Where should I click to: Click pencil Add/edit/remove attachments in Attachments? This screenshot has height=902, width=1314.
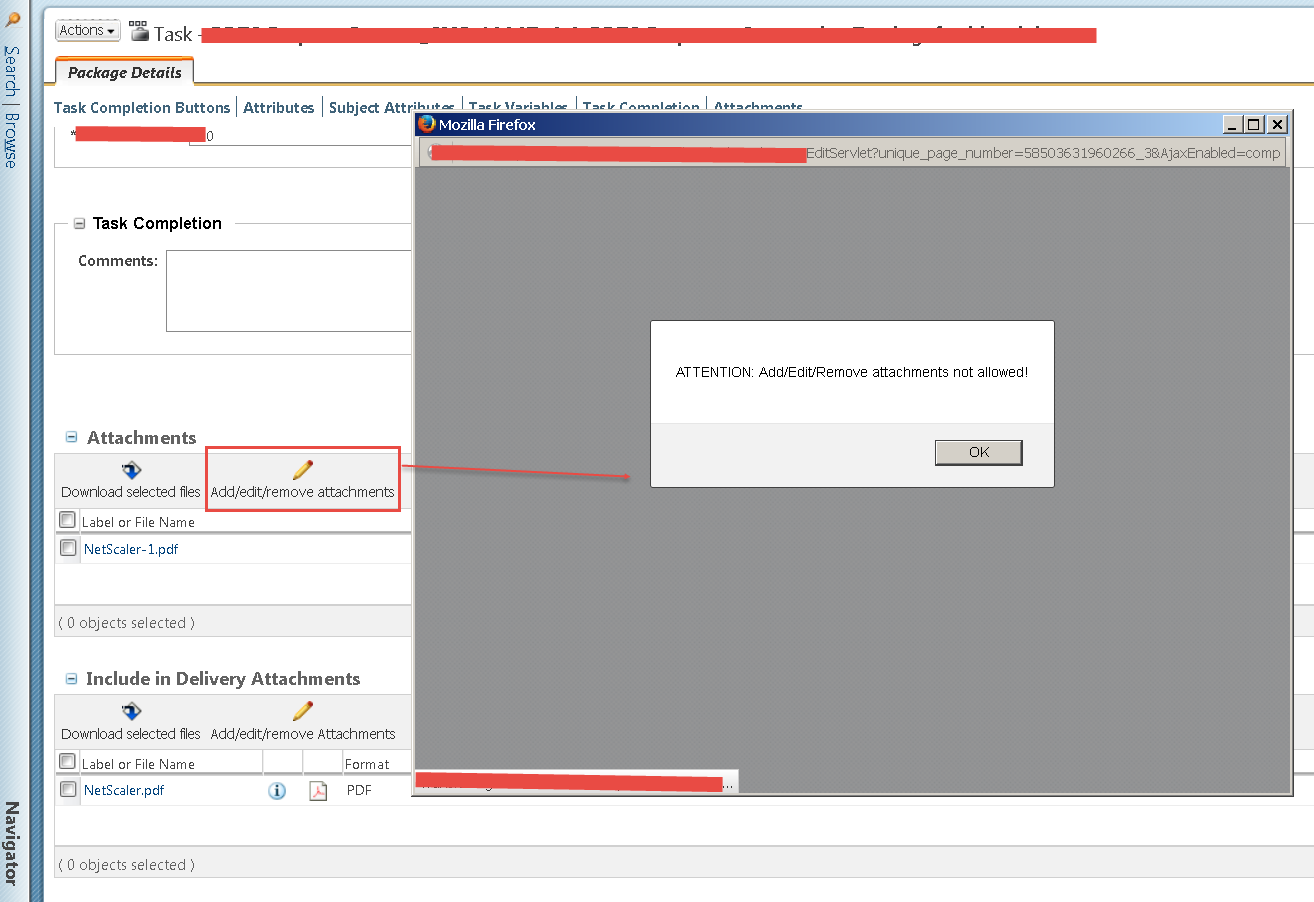click(x=302, y=480)
